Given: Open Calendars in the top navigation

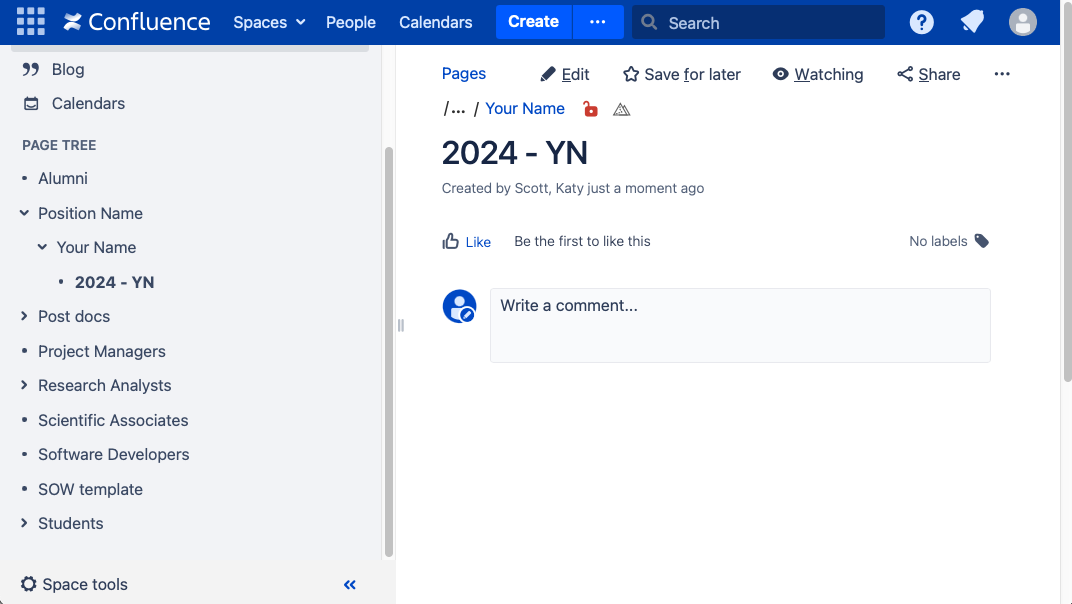Looking at the screenshot, I should (435, 22).
